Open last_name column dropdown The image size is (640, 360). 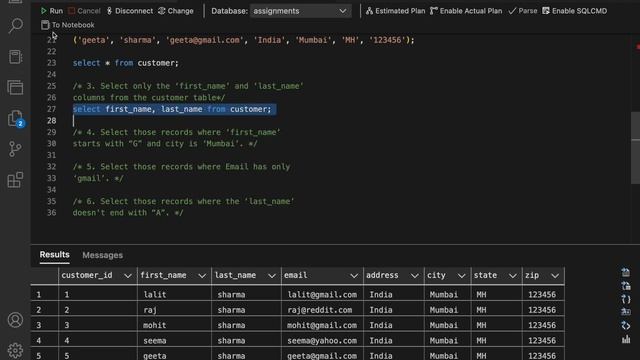pyautogui.click(x=272, y=276)
